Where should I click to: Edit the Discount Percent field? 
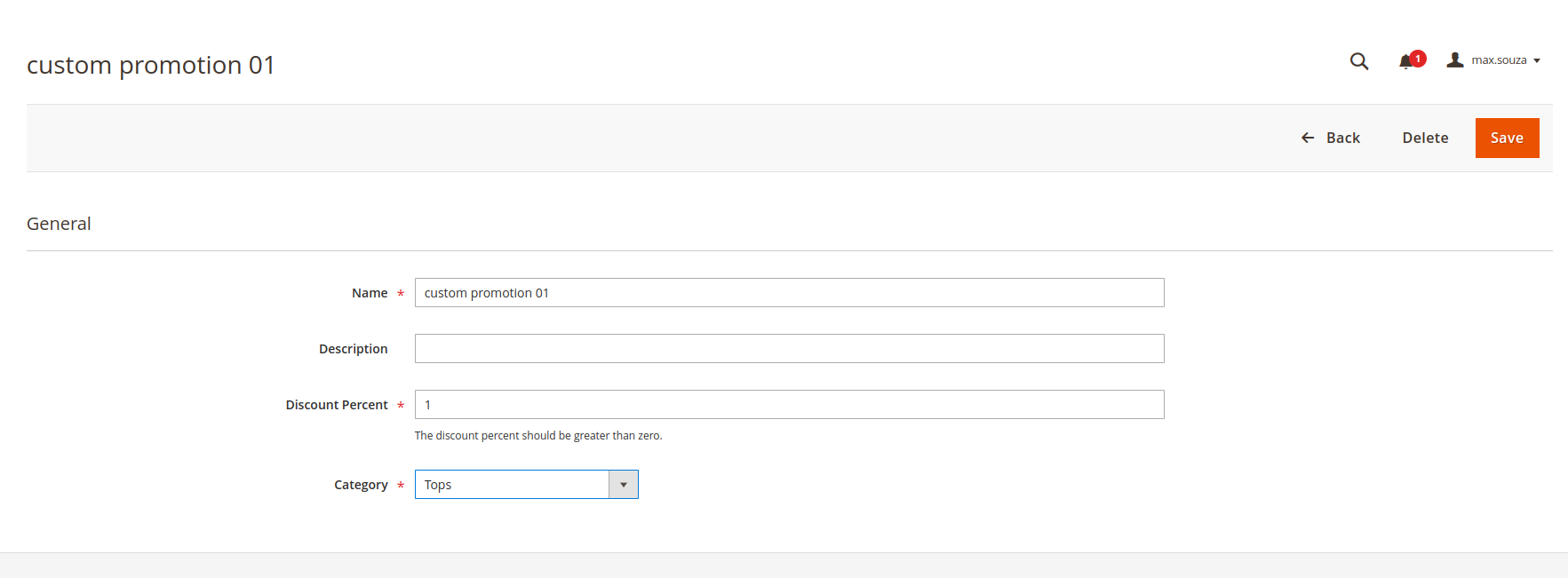(790, 405)
